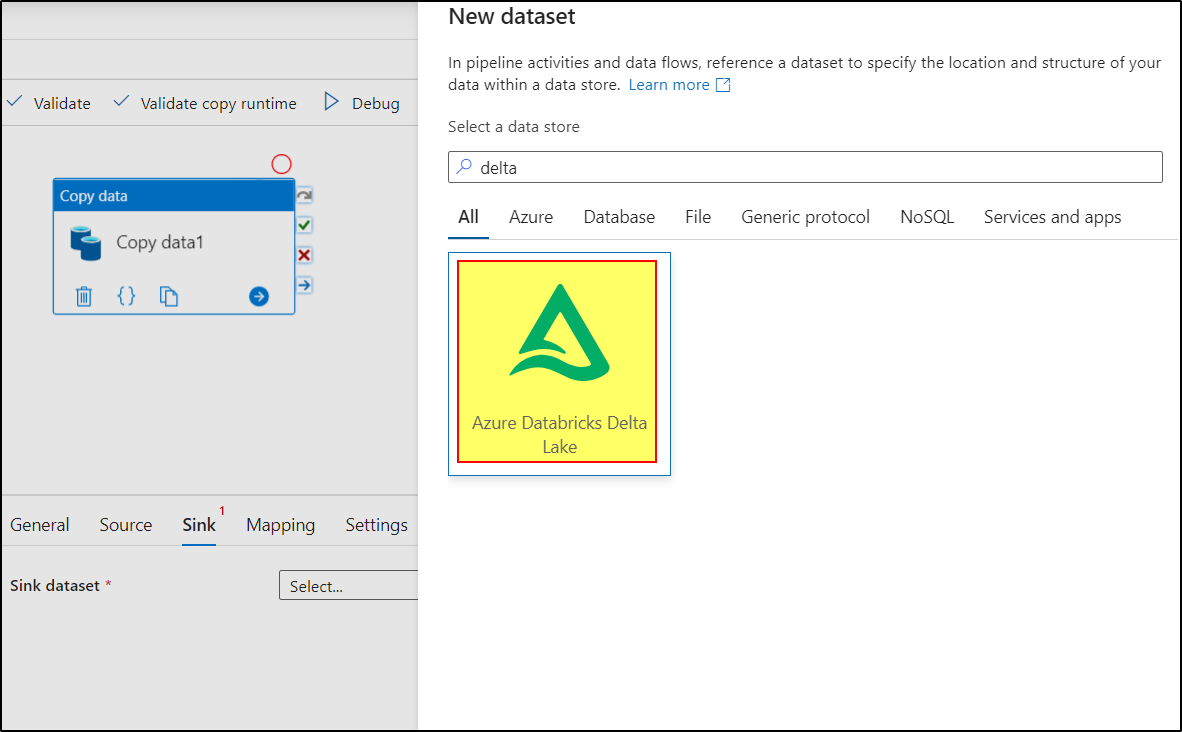Screen dimensions: 1182x732
Task: Open the Source activity tab
Action: click(x=126, y=525)
